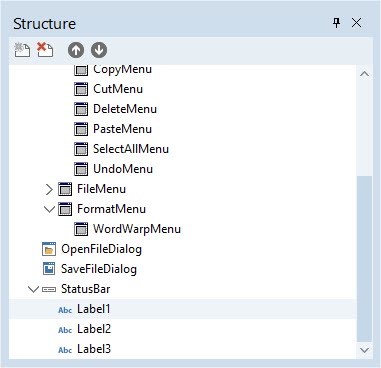Viewport: 381px width, 368px height.
Task: Select the CopyMenu tree item
Action: tap(122, 69)
